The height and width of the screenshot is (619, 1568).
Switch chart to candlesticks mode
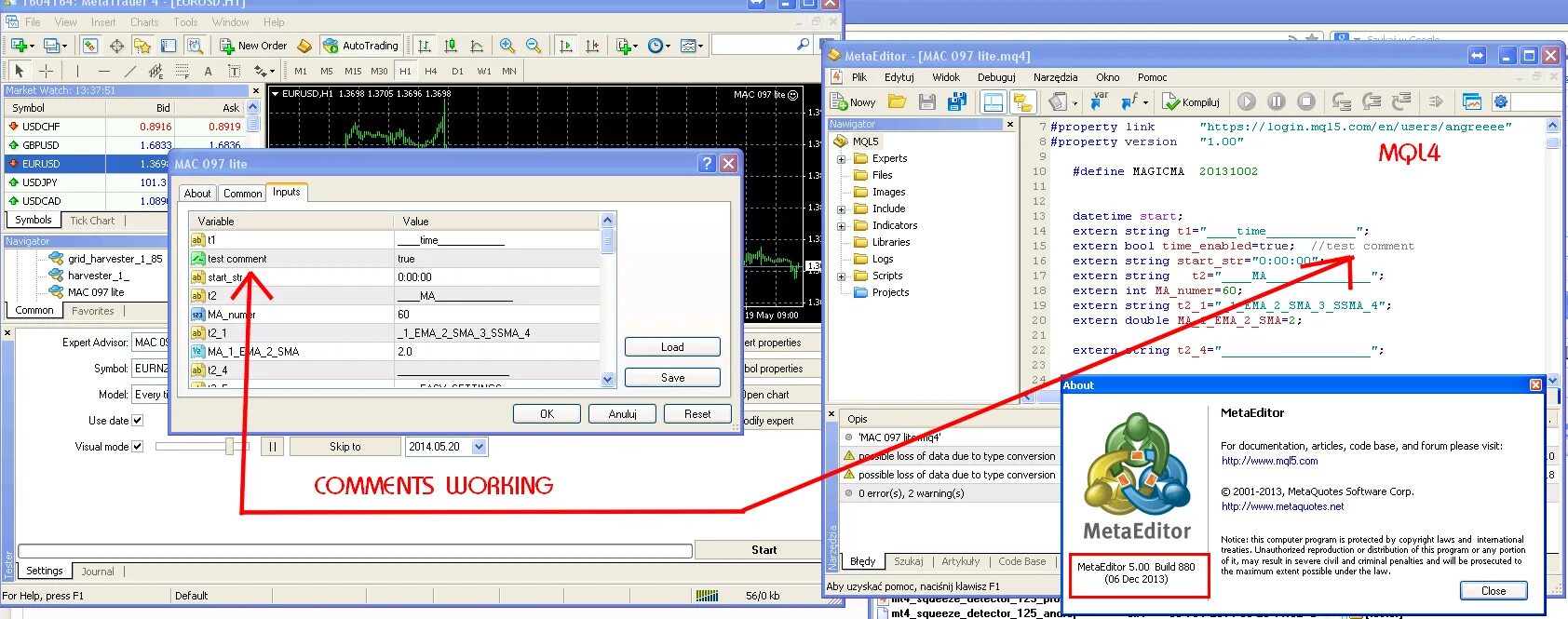tap(451, 45)
